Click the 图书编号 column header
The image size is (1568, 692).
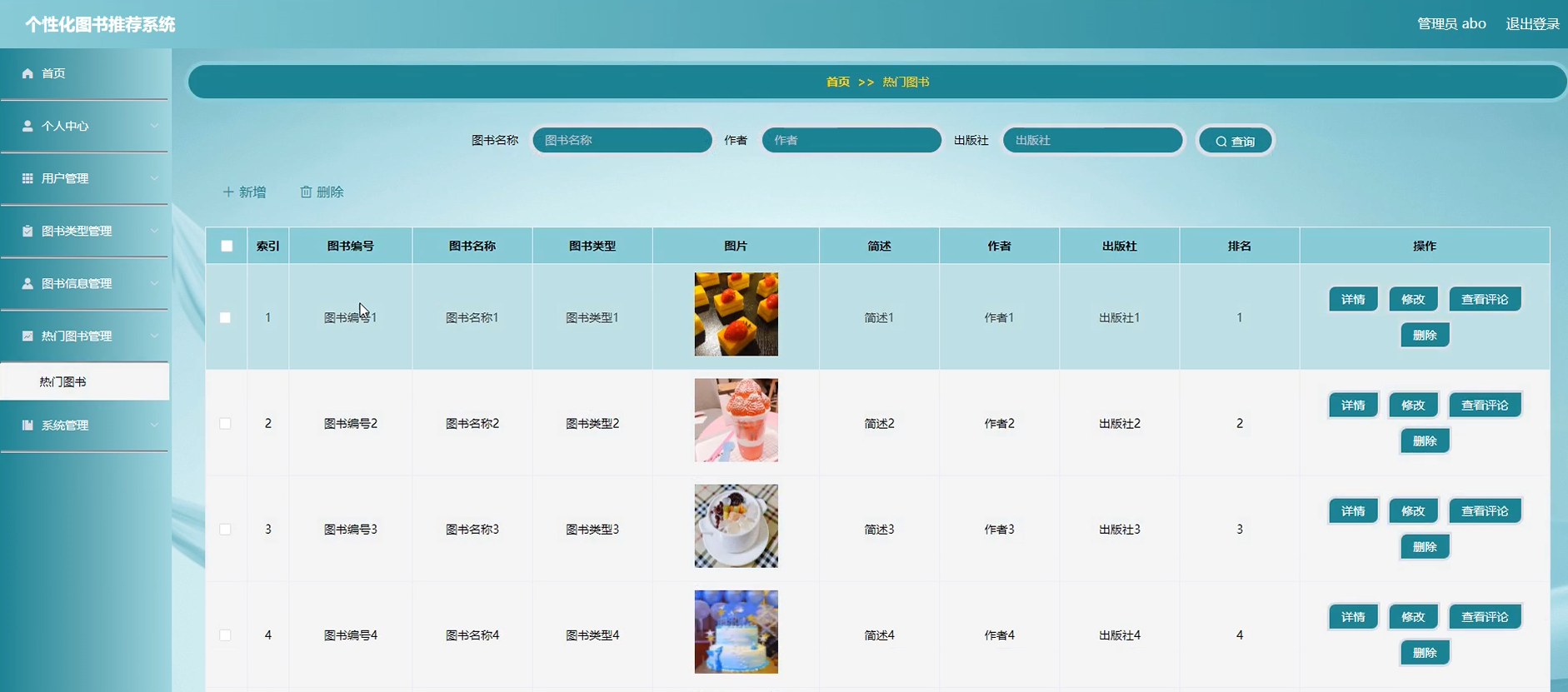pyautogui.click(x=351, y=246)
